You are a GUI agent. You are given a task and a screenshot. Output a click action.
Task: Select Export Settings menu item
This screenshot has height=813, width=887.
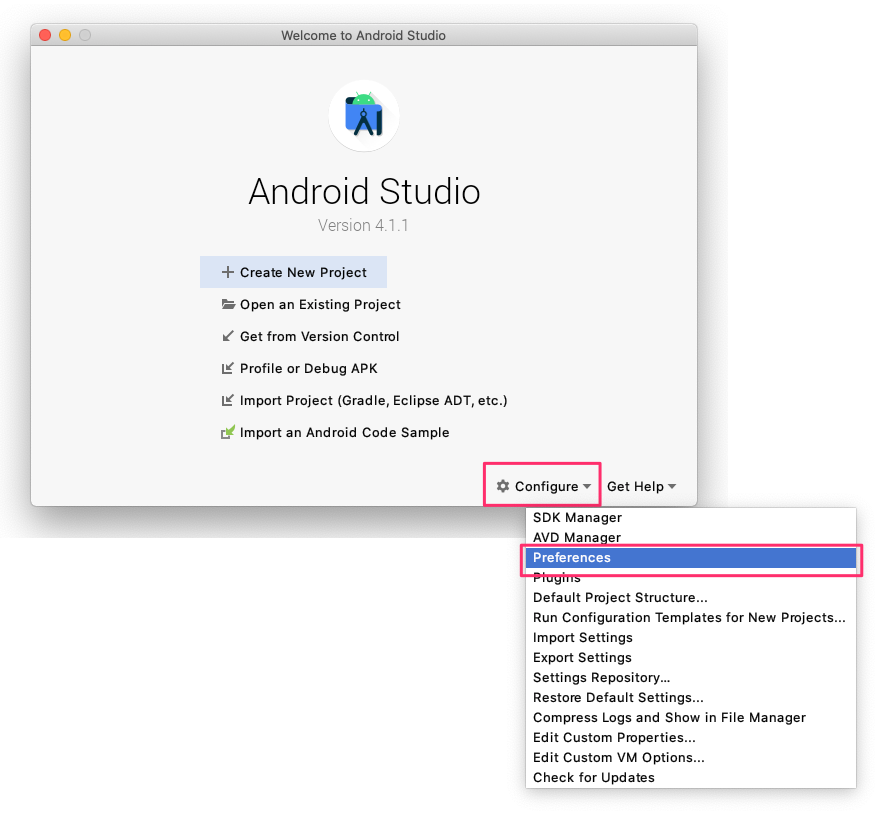pos(691,657)
